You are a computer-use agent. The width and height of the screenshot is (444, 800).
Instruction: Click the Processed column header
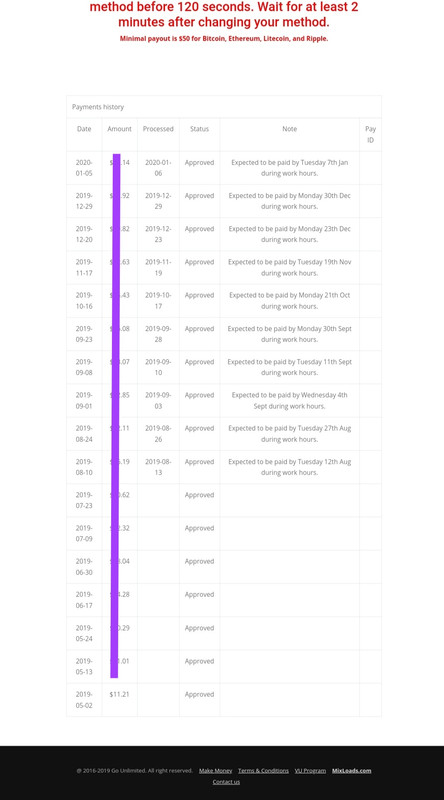tap(158, 129)
